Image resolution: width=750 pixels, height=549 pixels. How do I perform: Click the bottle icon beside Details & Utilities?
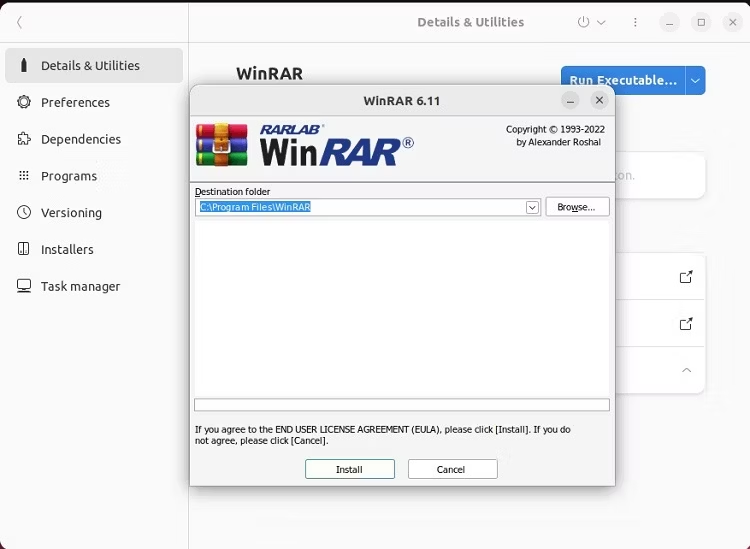point(23,65)
